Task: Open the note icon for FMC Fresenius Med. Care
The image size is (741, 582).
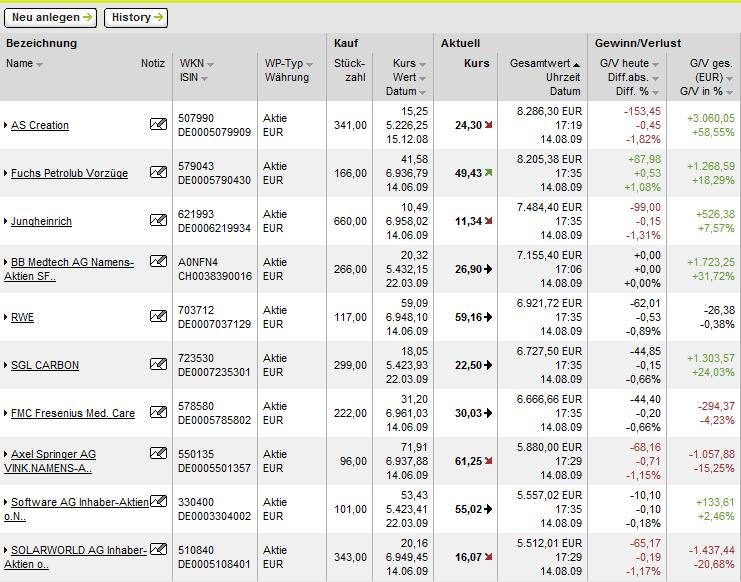Action: point(158,412)
